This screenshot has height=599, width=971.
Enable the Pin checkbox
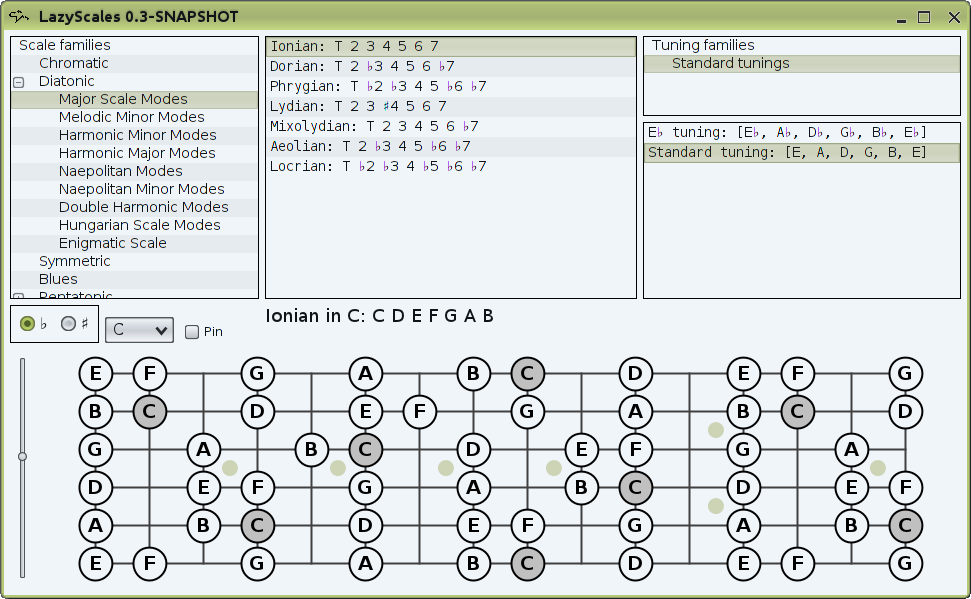pos(192,332)
